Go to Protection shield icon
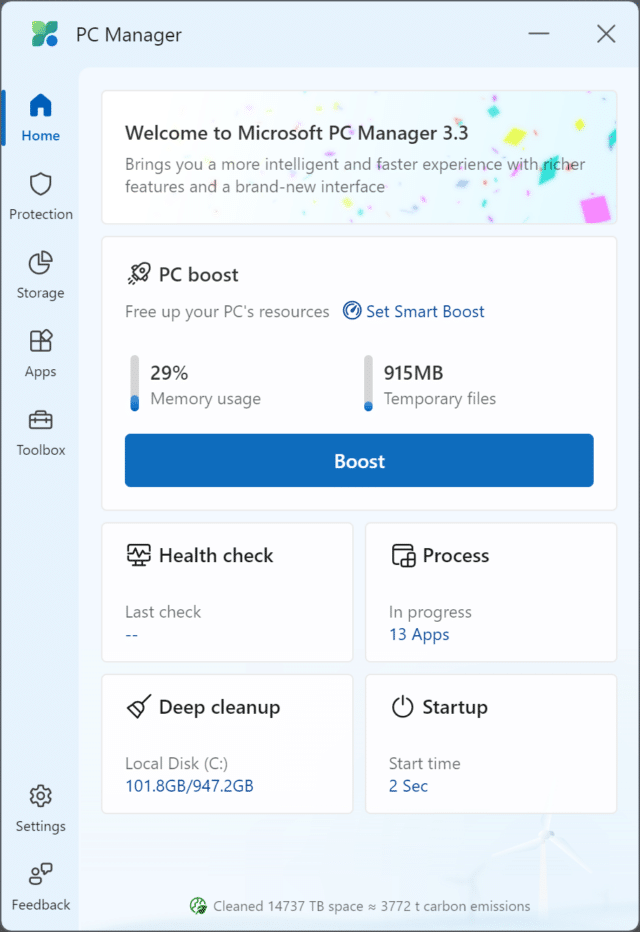The width and height of the screenshot is (640, 932). (40, 184)
